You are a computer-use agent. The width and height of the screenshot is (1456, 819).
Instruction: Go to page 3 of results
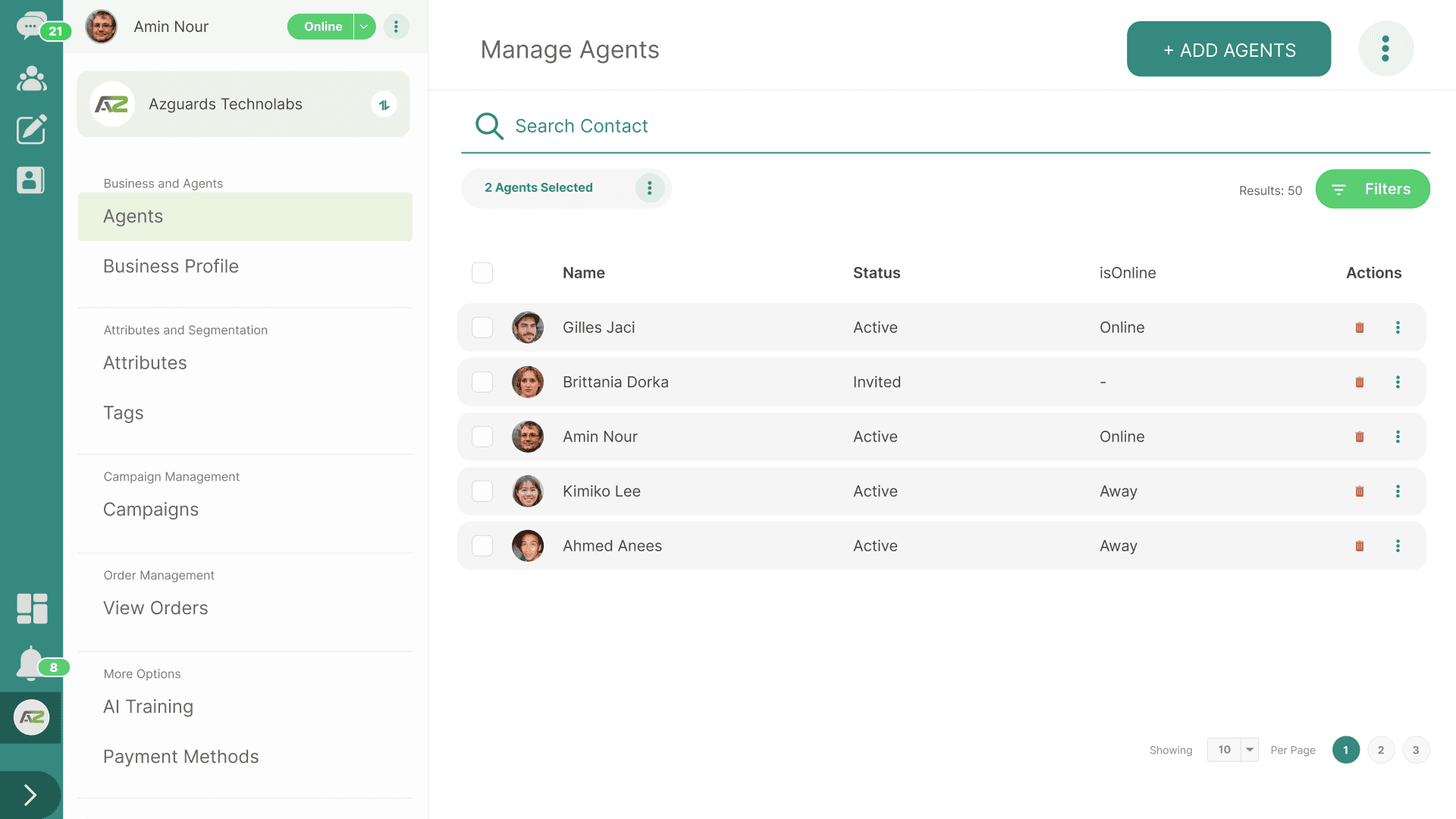click(x=1416, y=750)
